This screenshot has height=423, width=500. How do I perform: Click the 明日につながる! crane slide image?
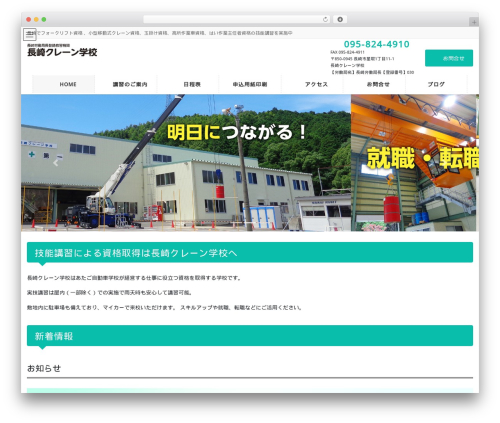click(x=186, y=163)
